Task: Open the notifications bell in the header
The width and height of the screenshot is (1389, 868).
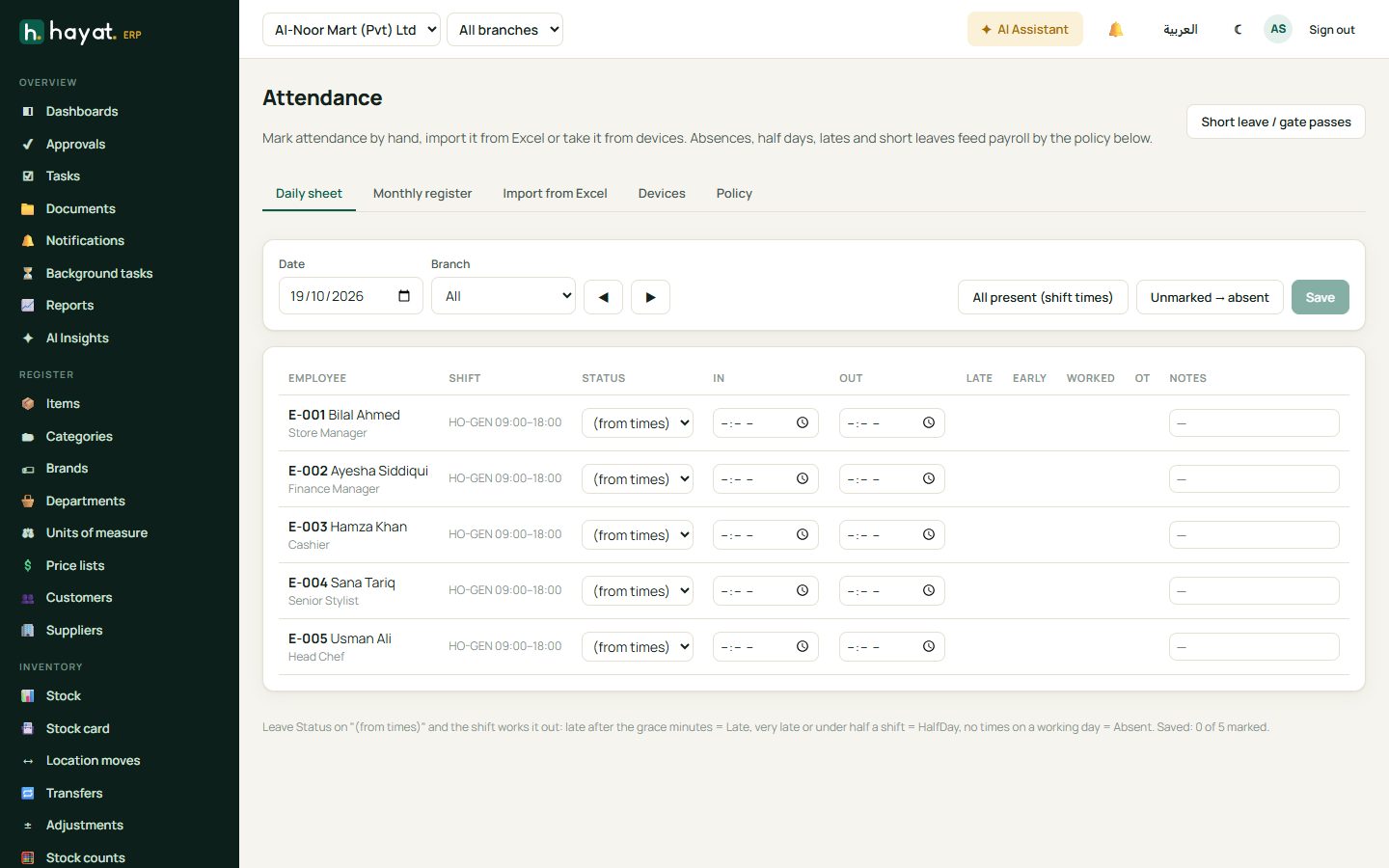Action: 1116,30
